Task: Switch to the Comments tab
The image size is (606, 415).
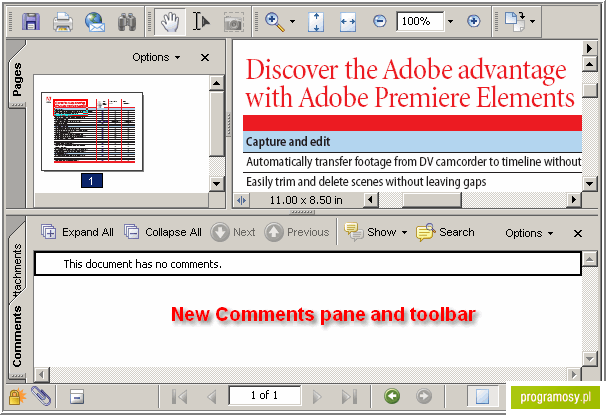Action: 17,336
